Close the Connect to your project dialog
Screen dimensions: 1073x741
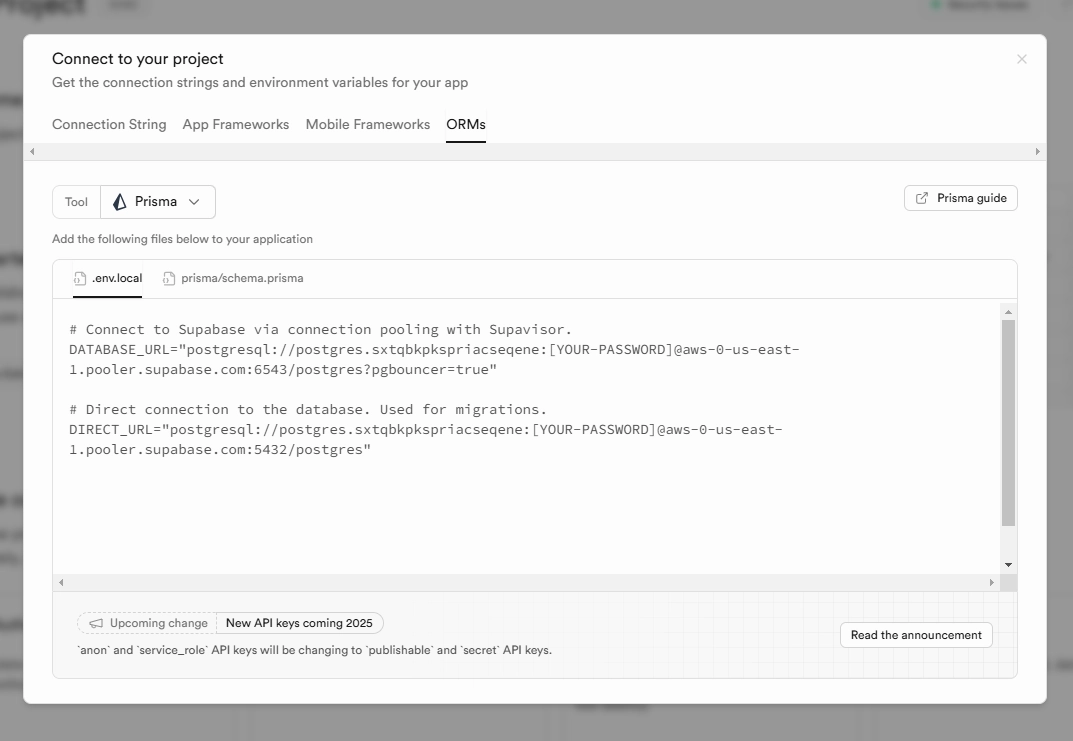coord(1022,60)
